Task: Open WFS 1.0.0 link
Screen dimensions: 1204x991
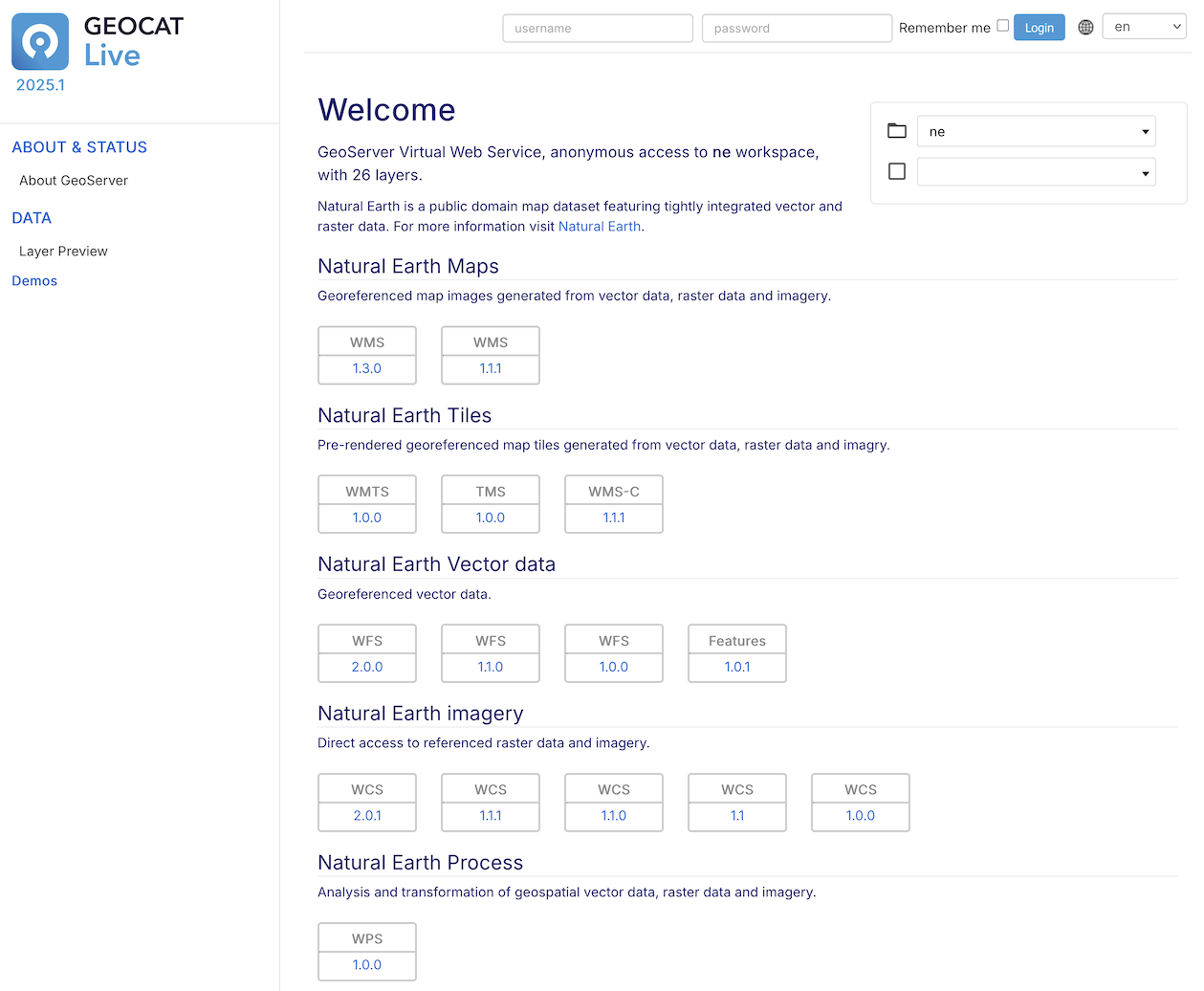Action: [x=614, y=667]
